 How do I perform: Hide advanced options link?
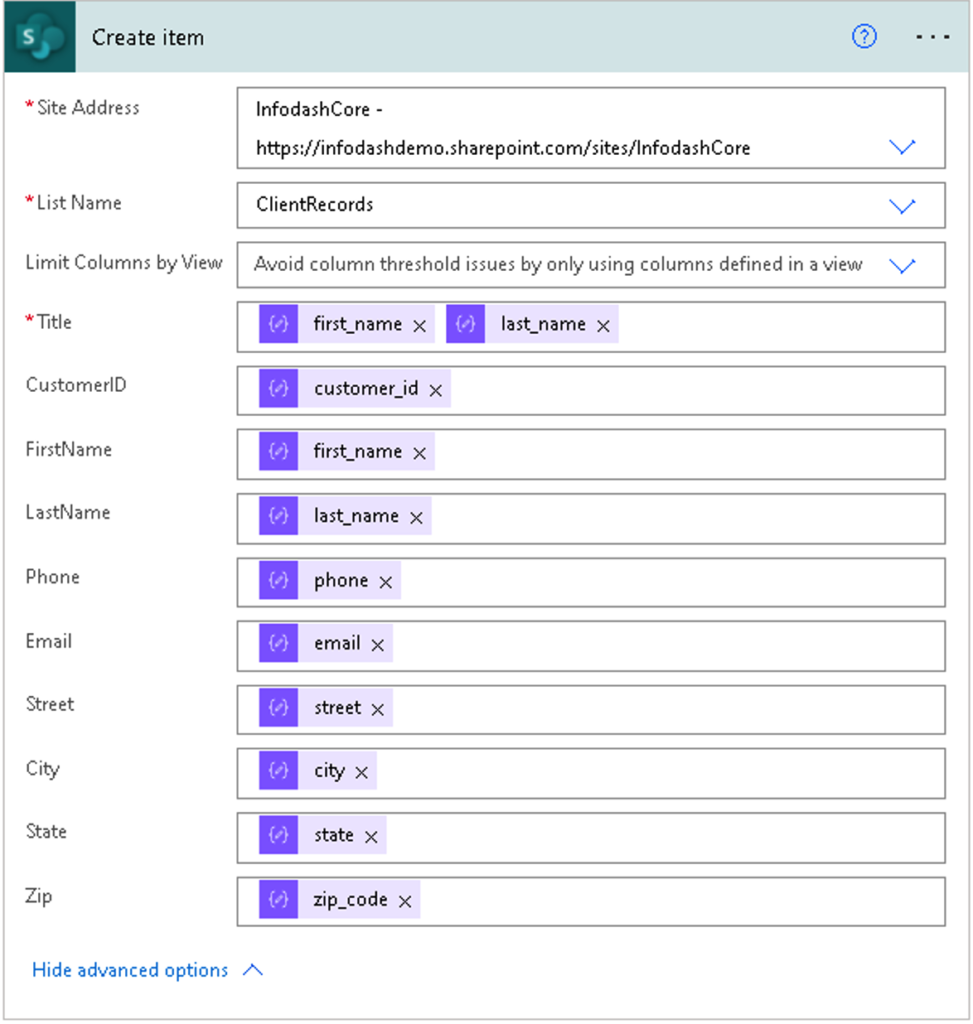click(x=130, y=970)
